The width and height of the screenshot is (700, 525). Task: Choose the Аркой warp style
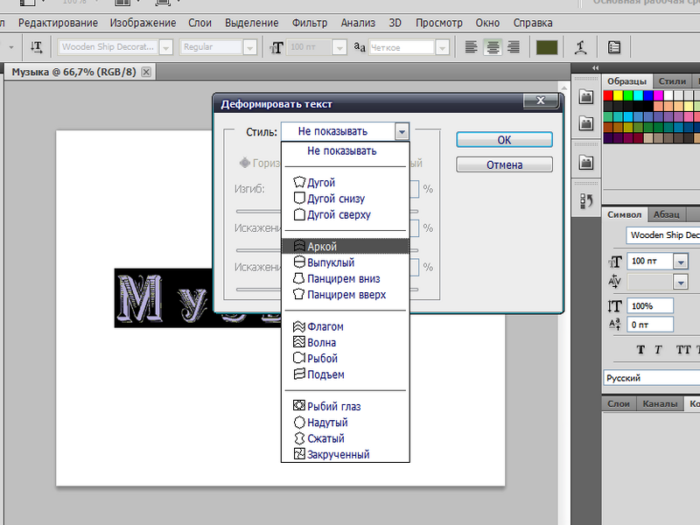point(322,246)
